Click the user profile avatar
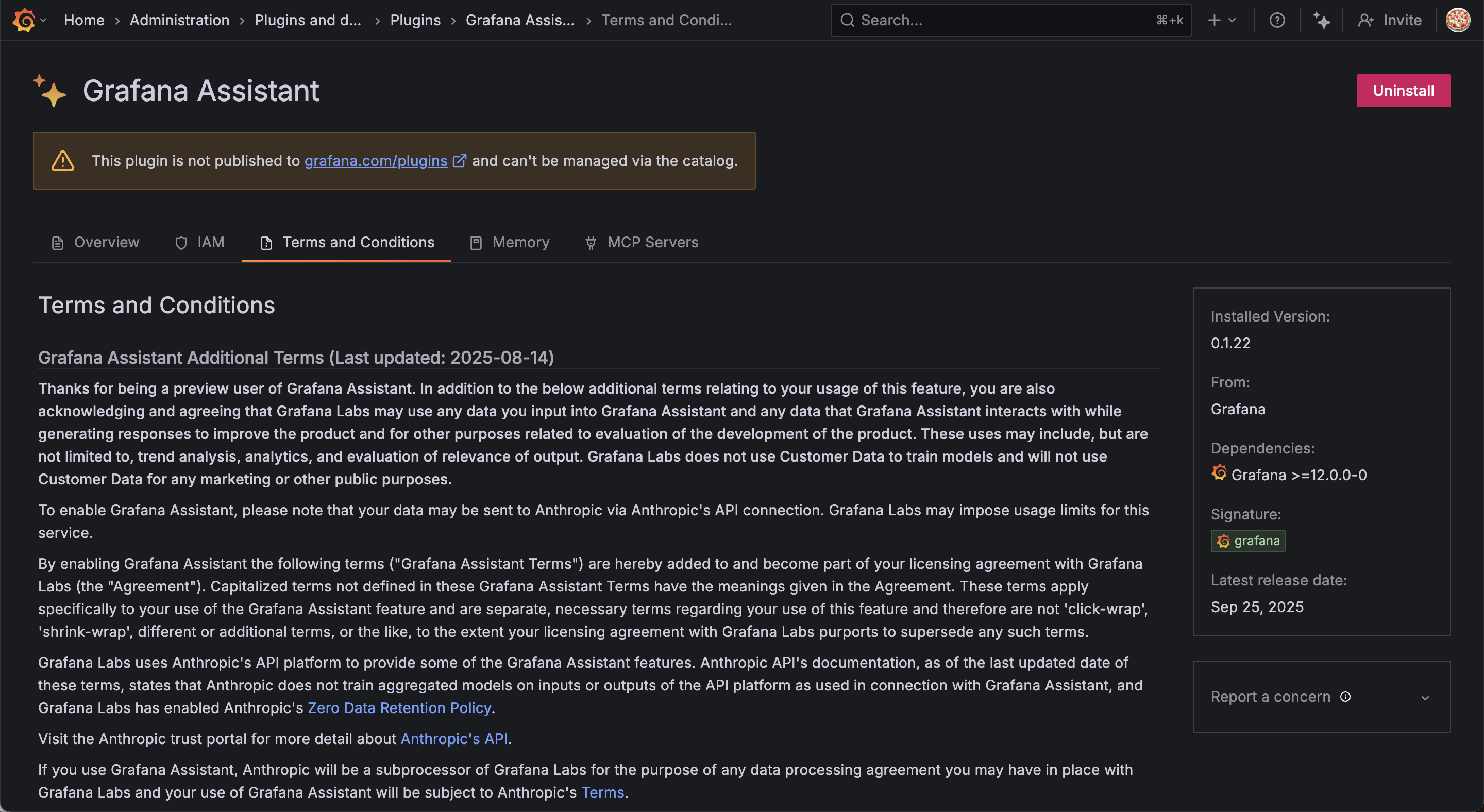This screenshot has height=812, width=1484. pyautogui.click(x=1458, y=20)
